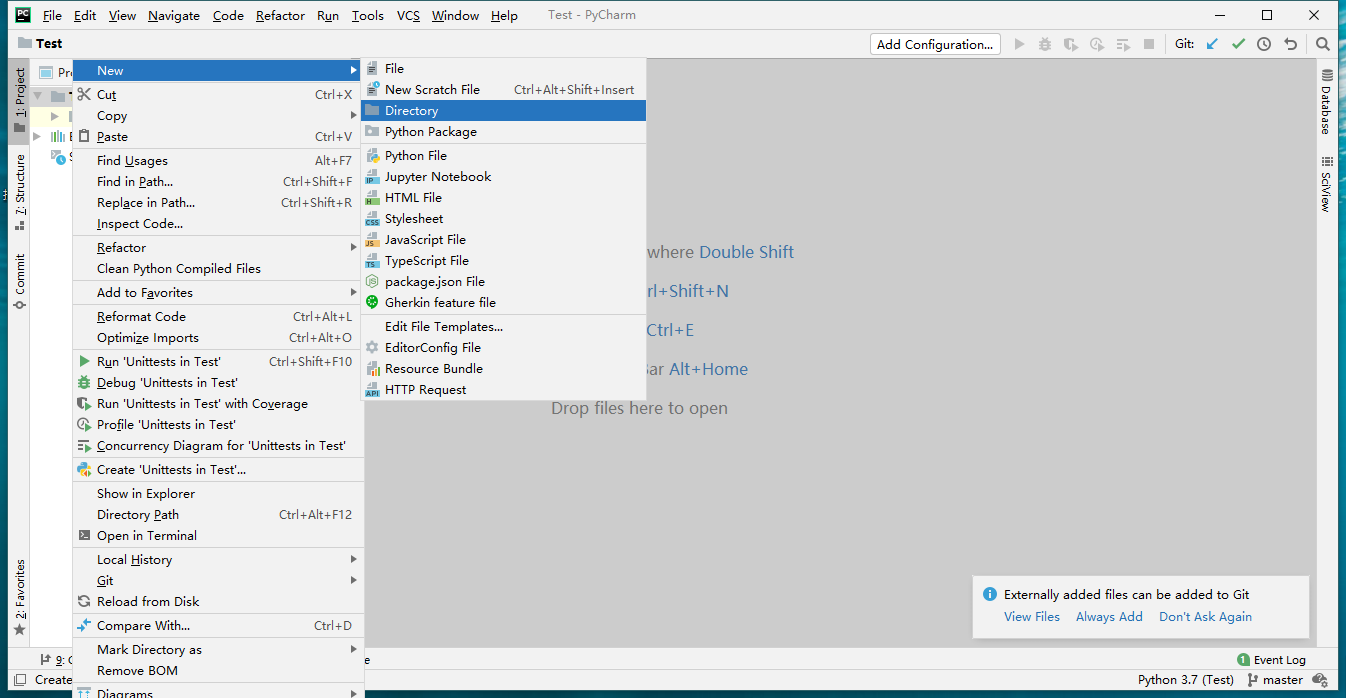Viewport: 1346px width, 698px height.
Task: Open the SciView tool window tab
Action: [1326, 183]
